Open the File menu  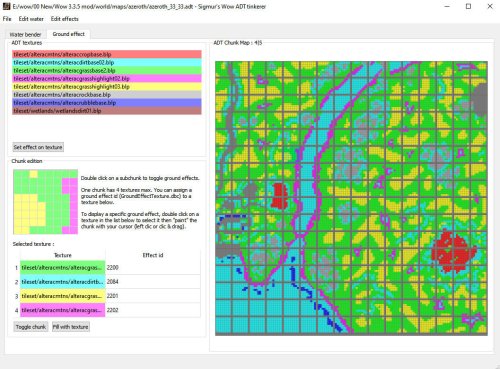(x=7, y=19)
